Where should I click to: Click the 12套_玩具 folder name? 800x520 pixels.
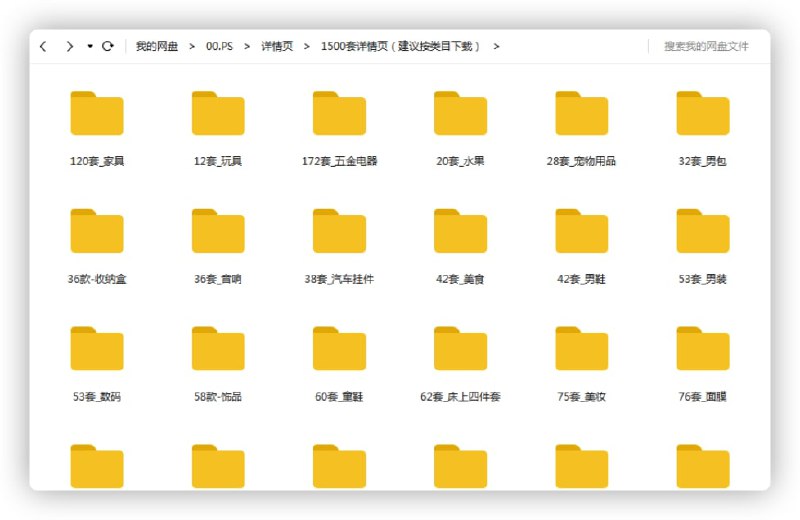[218, 161]
